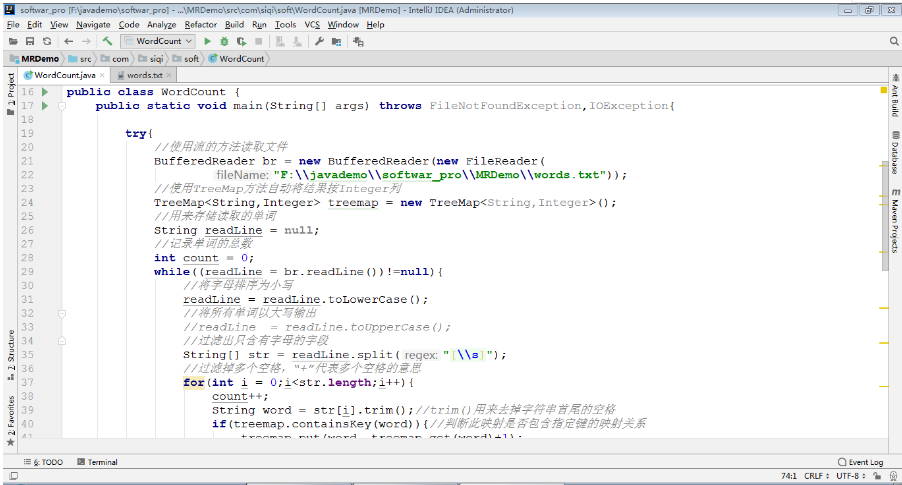Screen dimensions: 902x485
Task: Click the Save All disk icon
Action: click(x=30, y=41)
